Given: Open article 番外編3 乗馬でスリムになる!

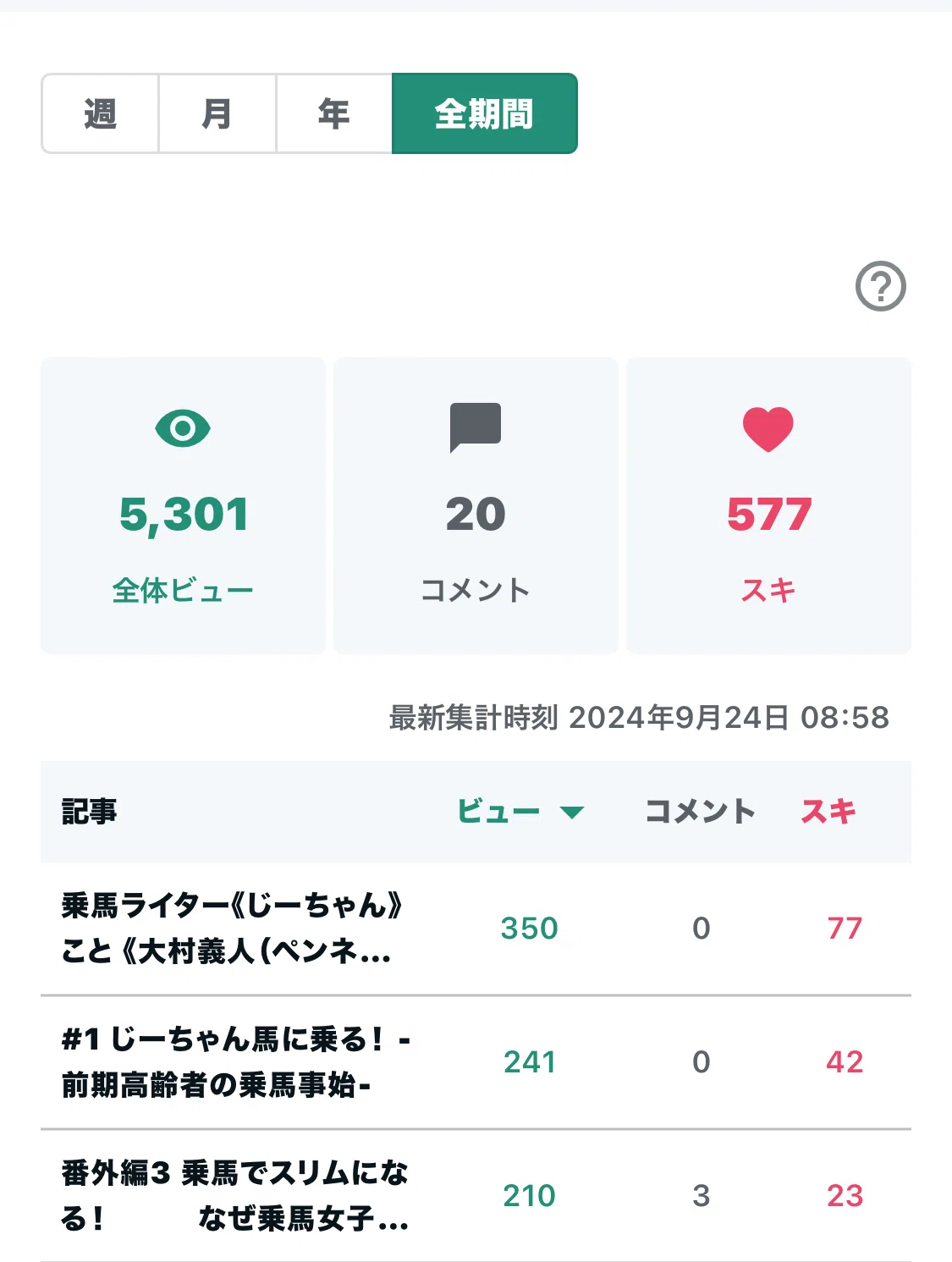Looking at the screenshot, I should click(235, 1195).
